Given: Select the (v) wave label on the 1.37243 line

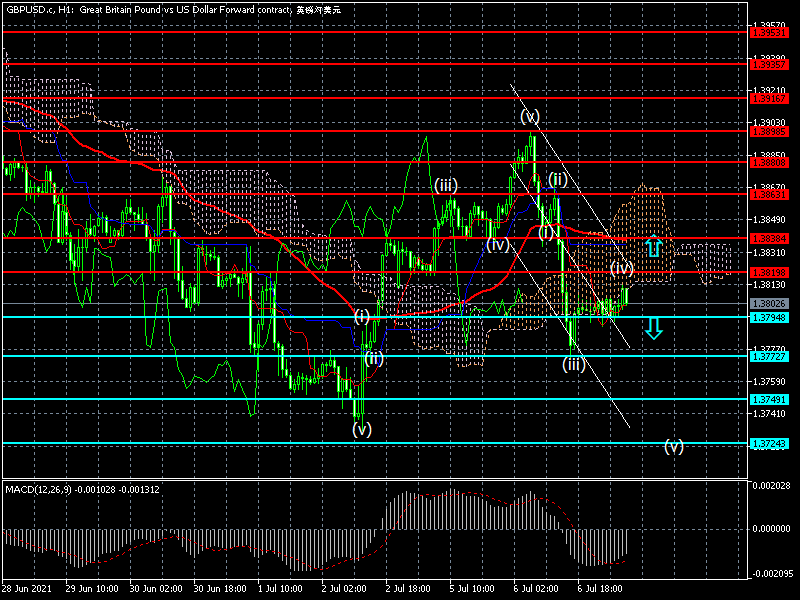Looking at the screenshot, I should click(x=673, y=447).
